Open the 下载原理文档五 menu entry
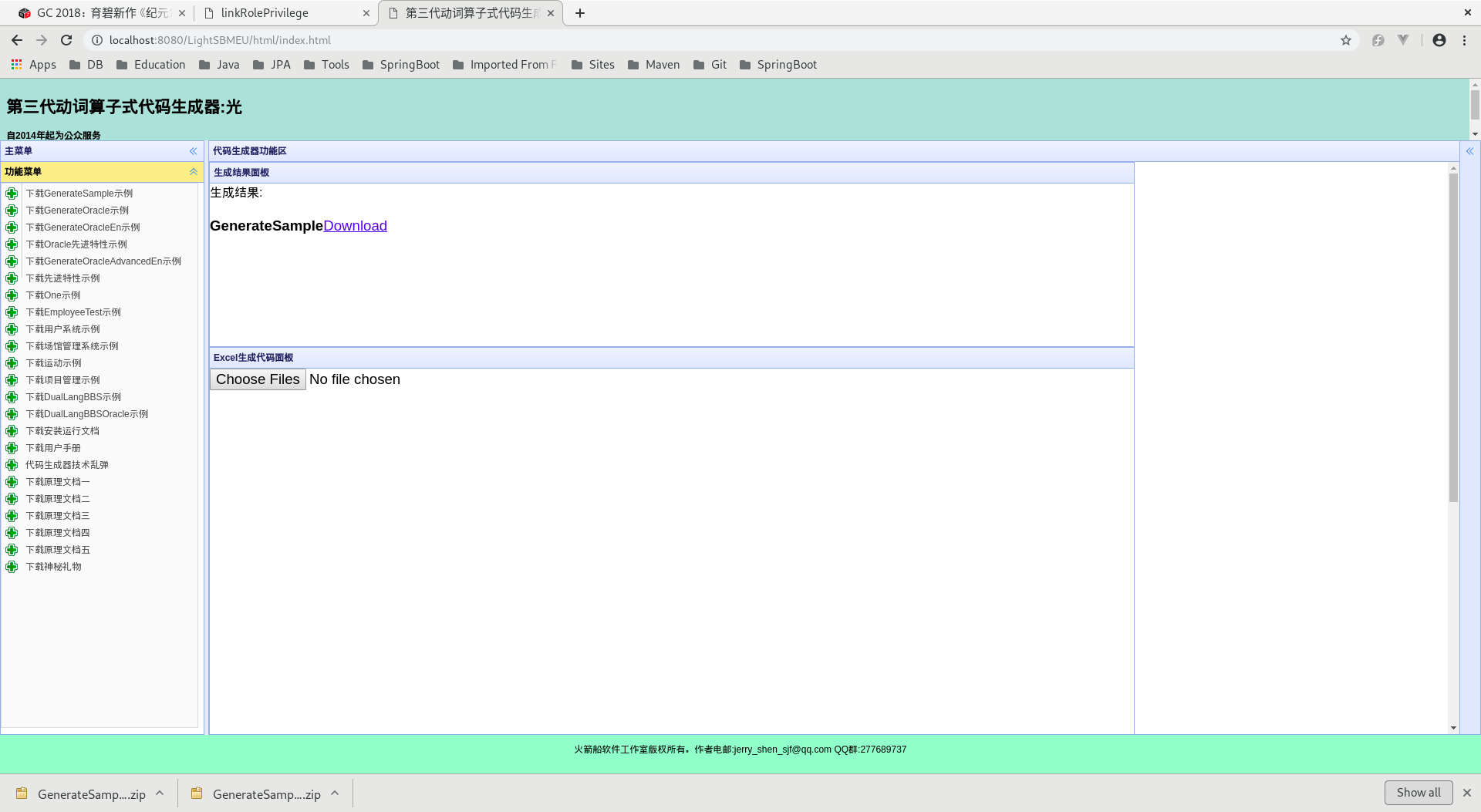 58,550
